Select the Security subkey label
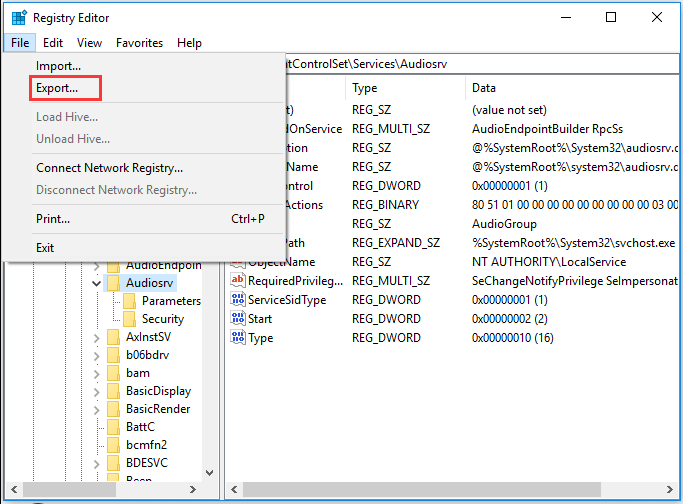Image resolution: width=683 pixels, height=504 pixels. click(163, 319)
